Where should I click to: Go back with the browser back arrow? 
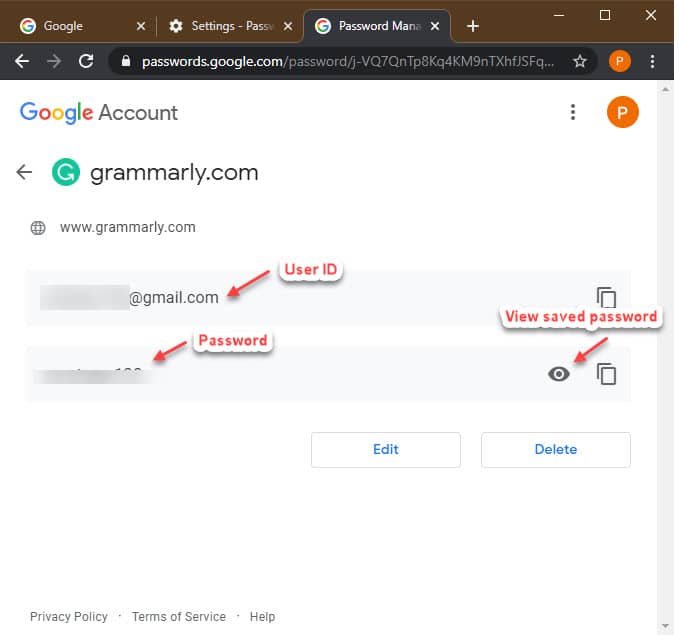22,62
